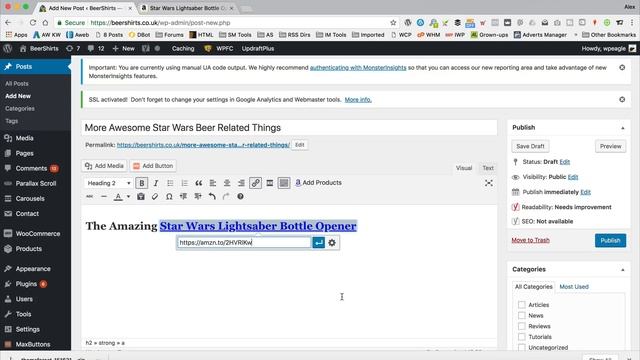Switch to Text editor tab
This screenshot has width=640, height=360.
(x=488, y=168)
